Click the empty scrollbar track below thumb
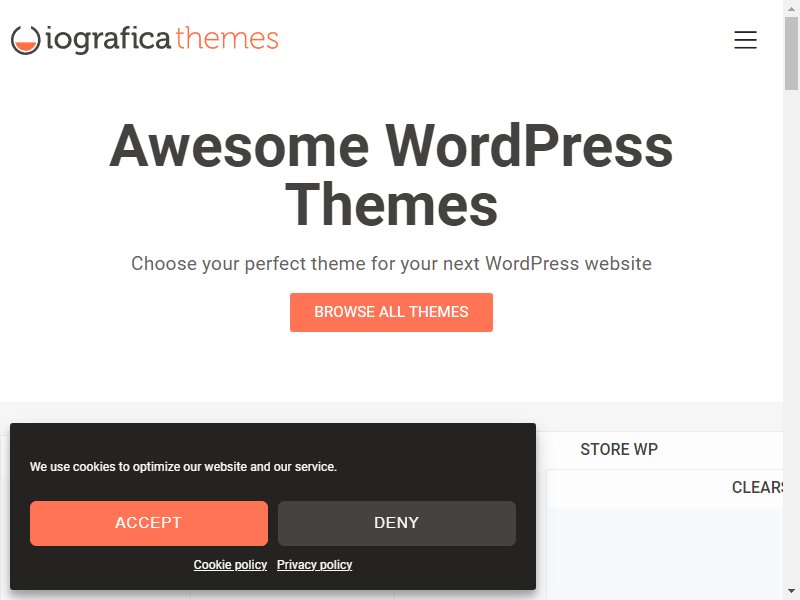Image resolution: width=800 pixels, height=600 pixels. (x=791, y=337)
